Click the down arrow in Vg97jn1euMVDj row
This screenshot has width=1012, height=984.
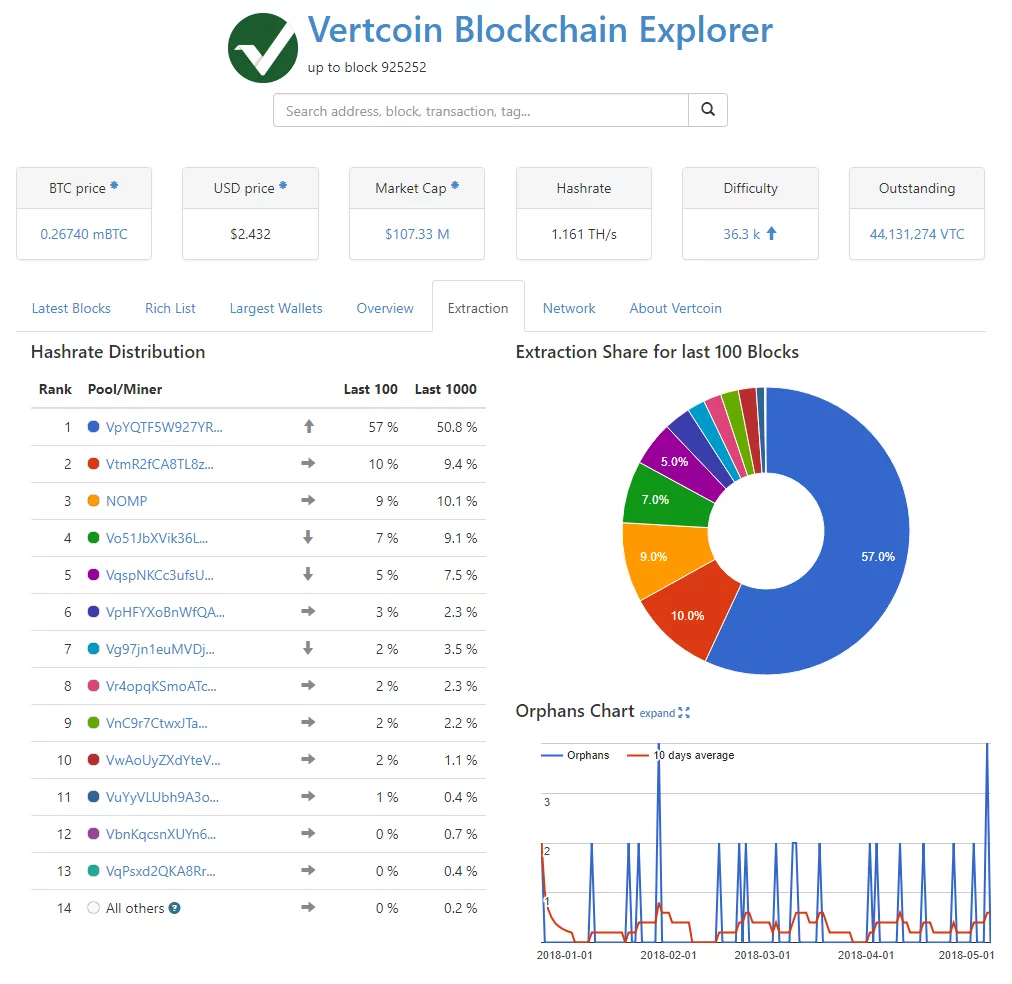coord(308,648)
